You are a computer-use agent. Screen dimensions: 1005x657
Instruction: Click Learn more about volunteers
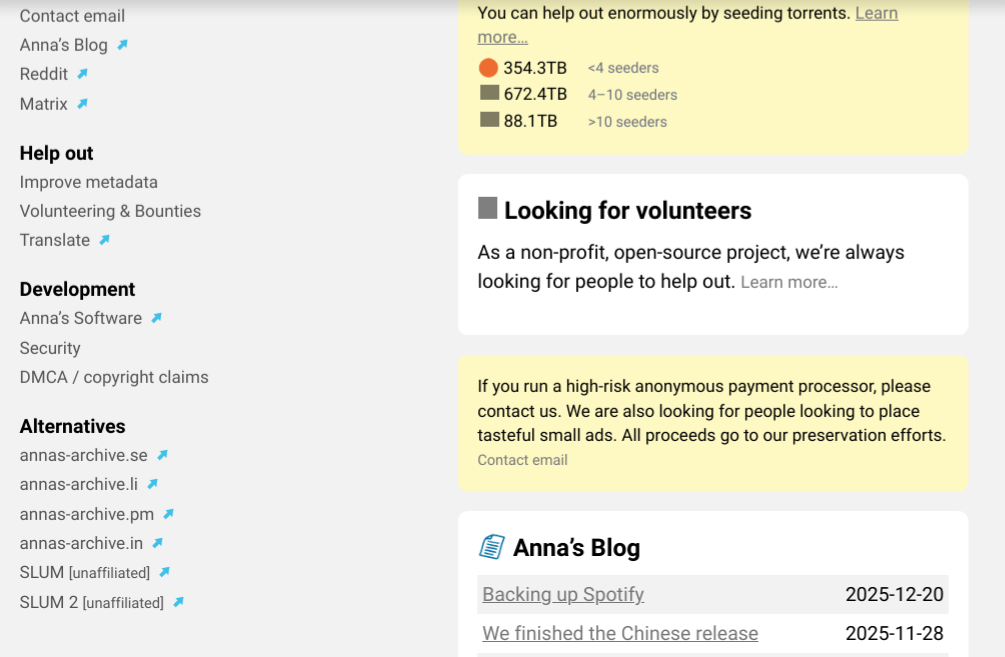click(789, 282)
